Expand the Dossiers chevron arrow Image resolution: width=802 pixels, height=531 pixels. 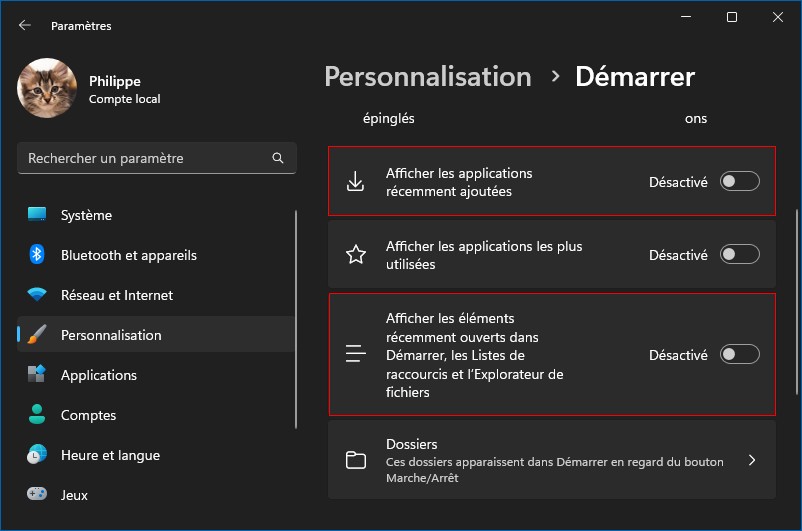coord(752,460)
